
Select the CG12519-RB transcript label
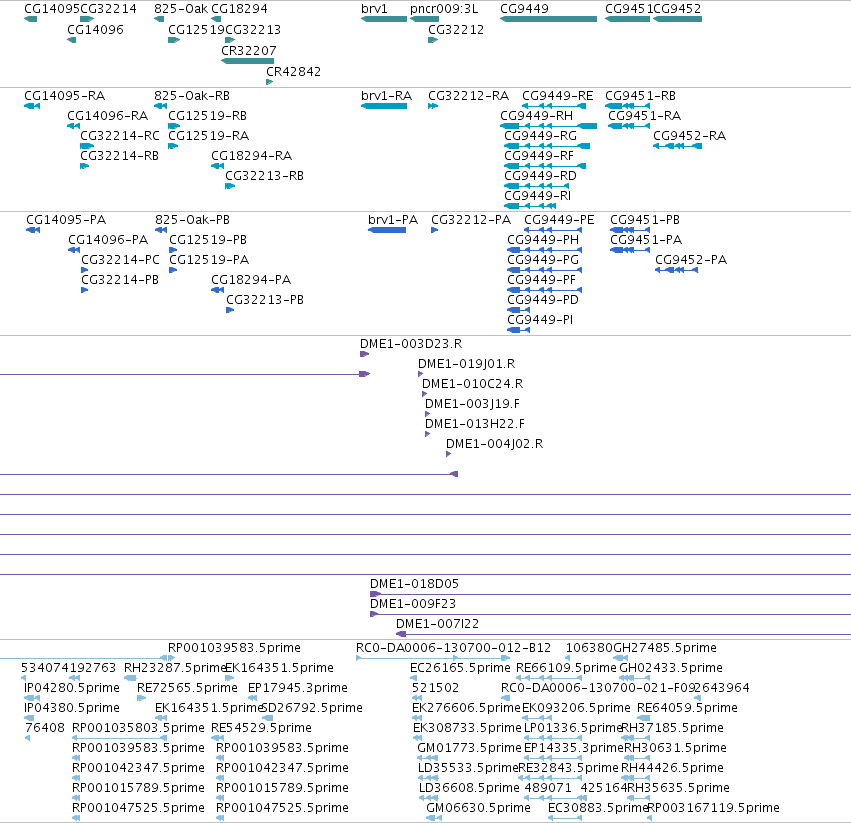[207, 116]
